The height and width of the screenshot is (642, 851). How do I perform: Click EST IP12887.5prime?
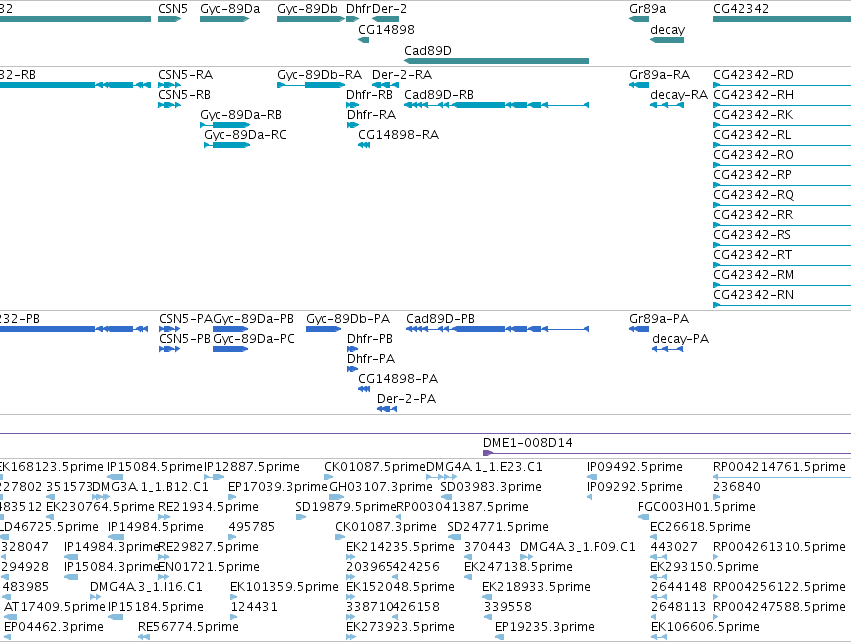[252, 467]
